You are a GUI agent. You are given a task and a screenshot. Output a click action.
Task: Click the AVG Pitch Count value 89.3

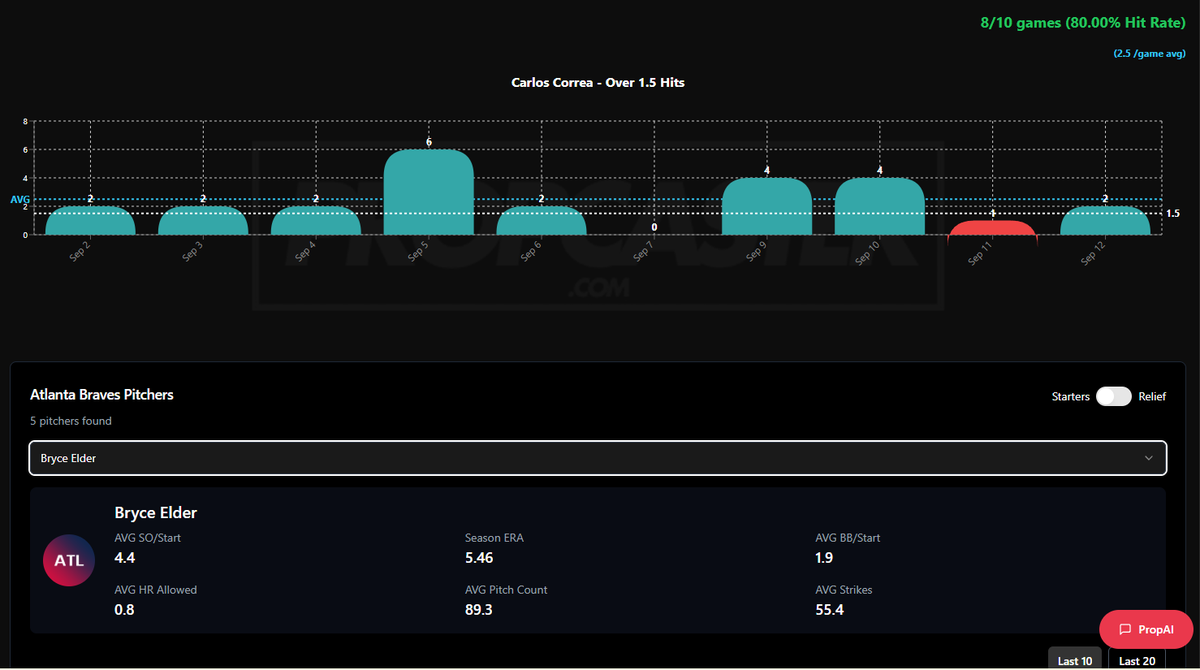coord(479,609)
